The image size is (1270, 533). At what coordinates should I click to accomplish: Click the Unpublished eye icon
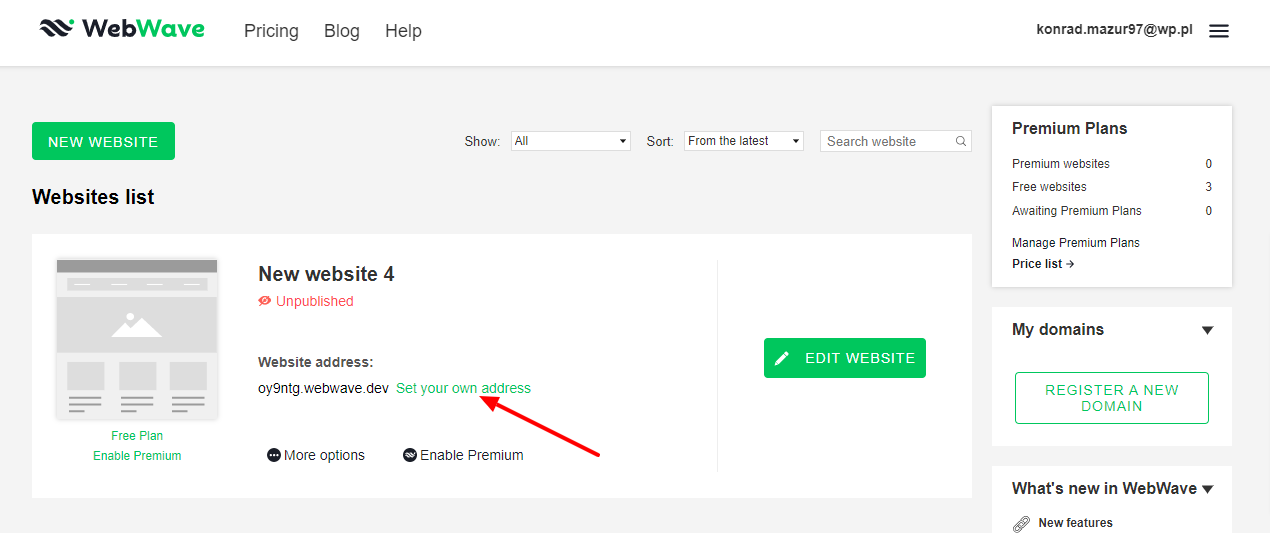pyautogui.click(x=265, y=301)
